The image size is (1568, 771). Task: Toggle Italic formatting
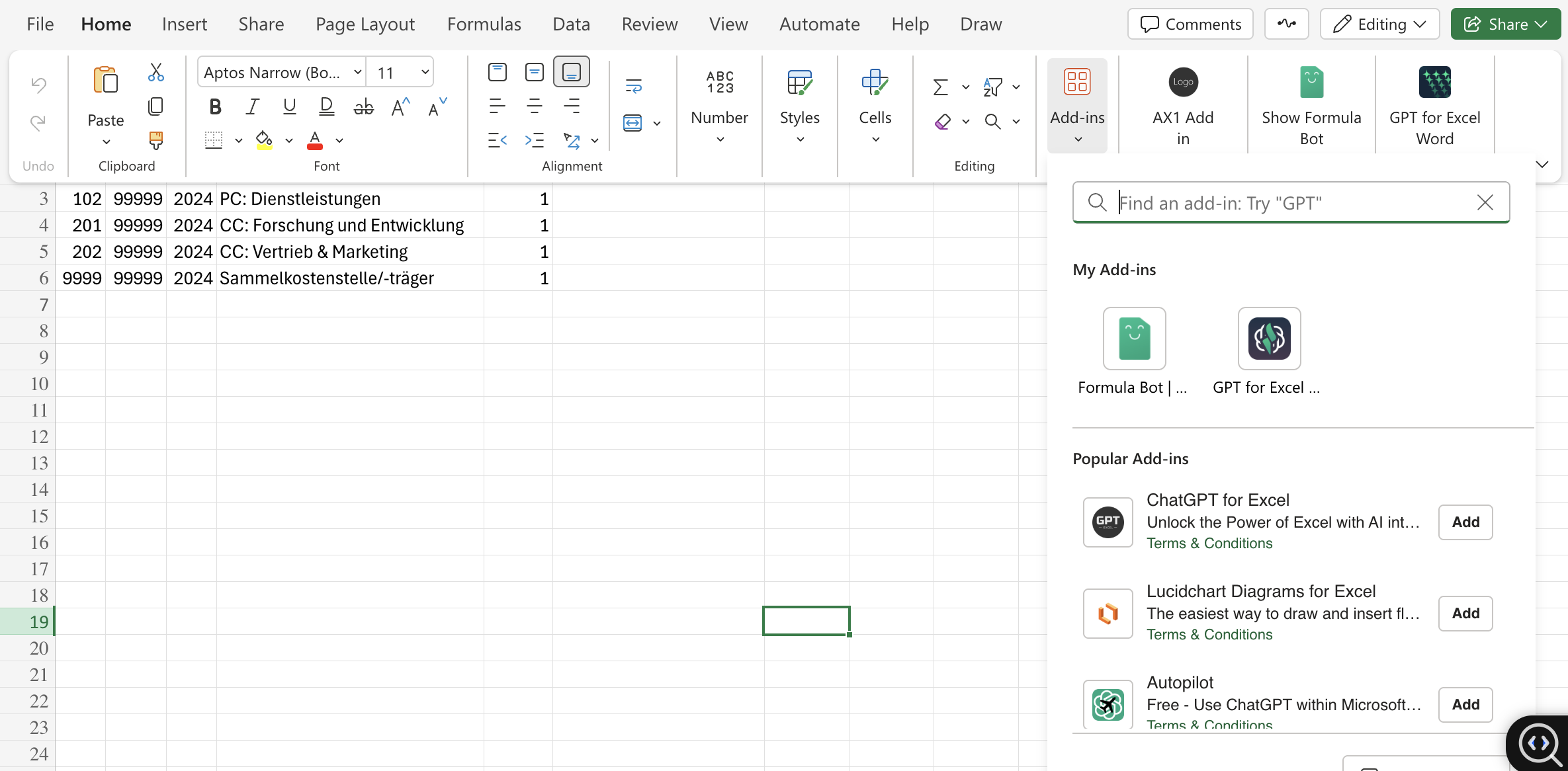coord(252,106)
